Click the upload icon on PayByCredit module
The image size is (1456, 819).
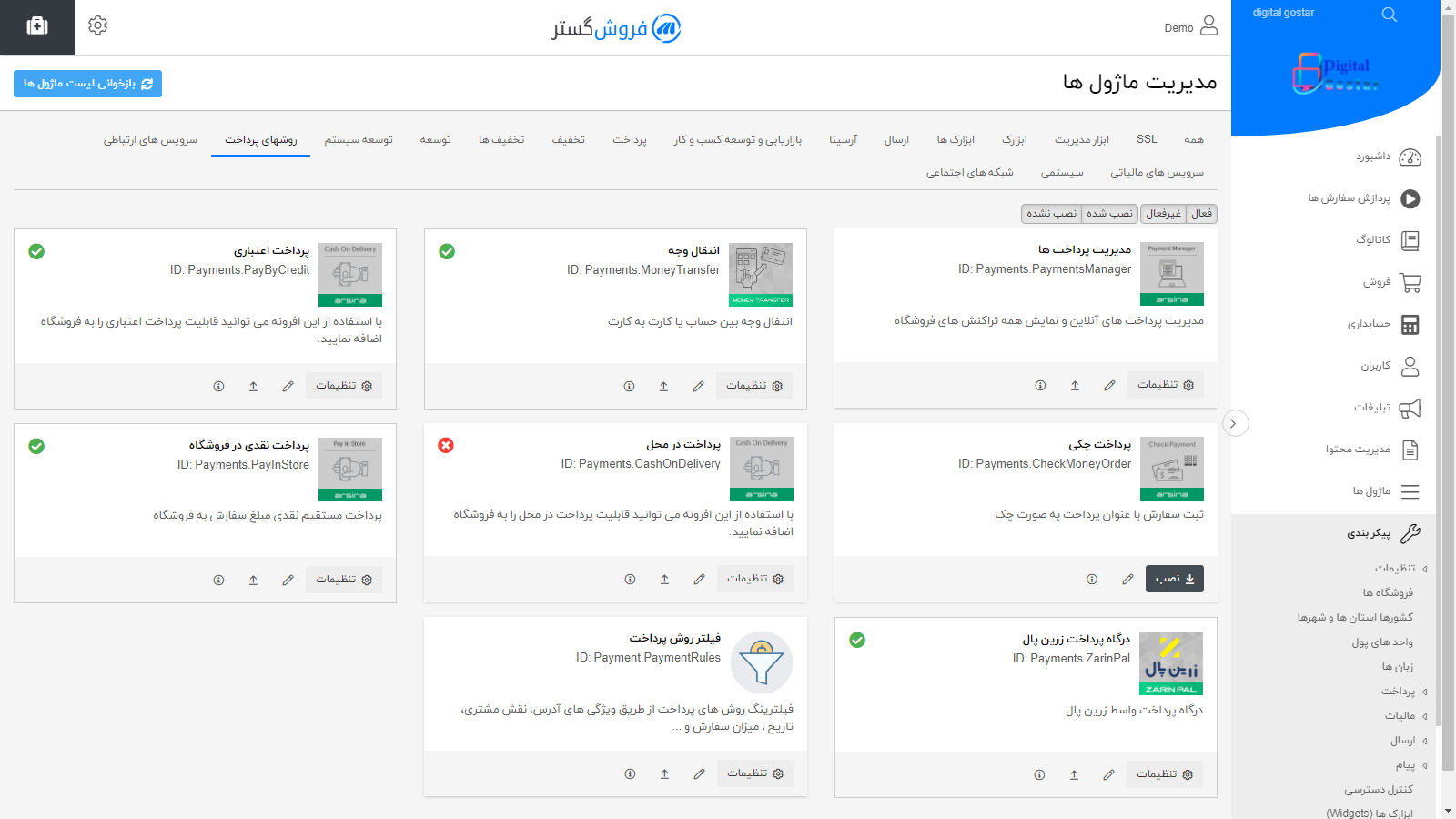click(253, 386)
